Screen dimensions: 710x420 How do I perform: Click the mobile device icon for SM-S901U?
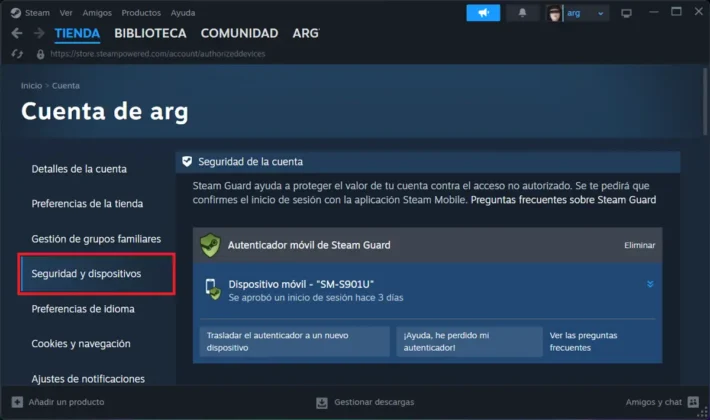[x=212, y=290]
